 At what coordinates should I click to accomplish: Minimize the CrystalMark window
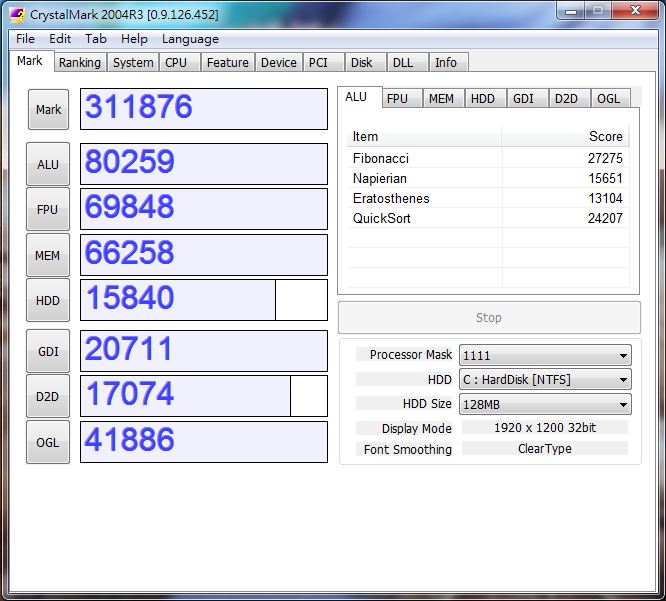point(571,11)
